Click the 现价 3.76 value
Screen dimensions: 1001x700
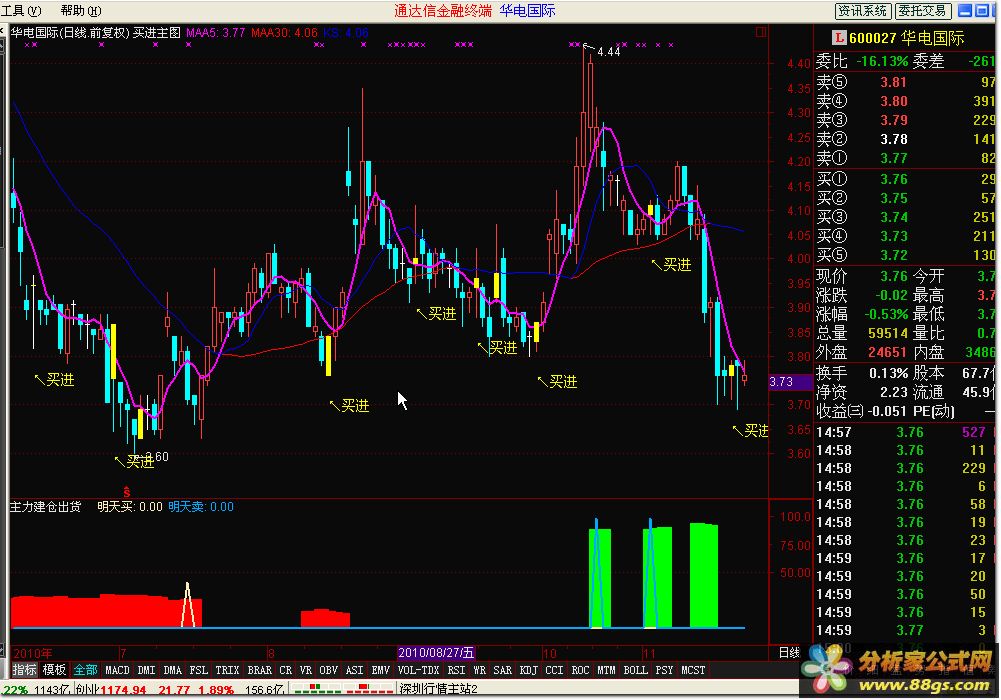tap(894, 276)
